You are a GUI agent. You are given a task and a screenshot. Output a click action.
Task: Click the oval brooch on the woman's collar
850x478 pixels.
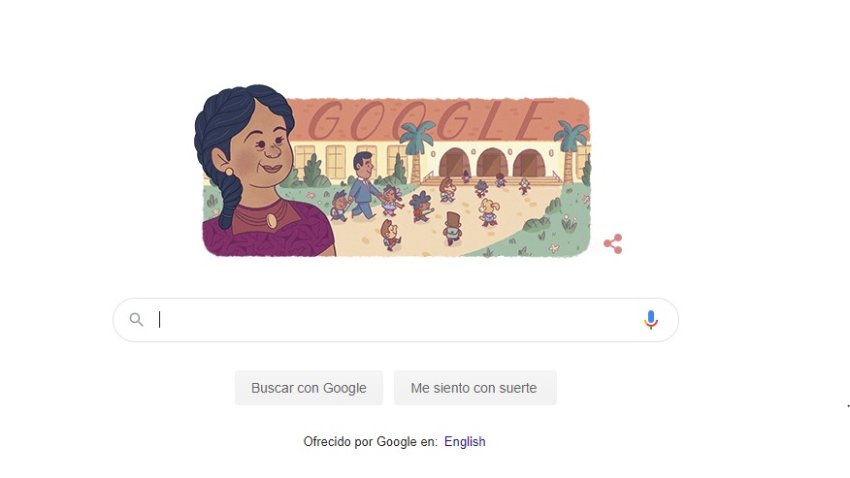(x=271, y=221)
